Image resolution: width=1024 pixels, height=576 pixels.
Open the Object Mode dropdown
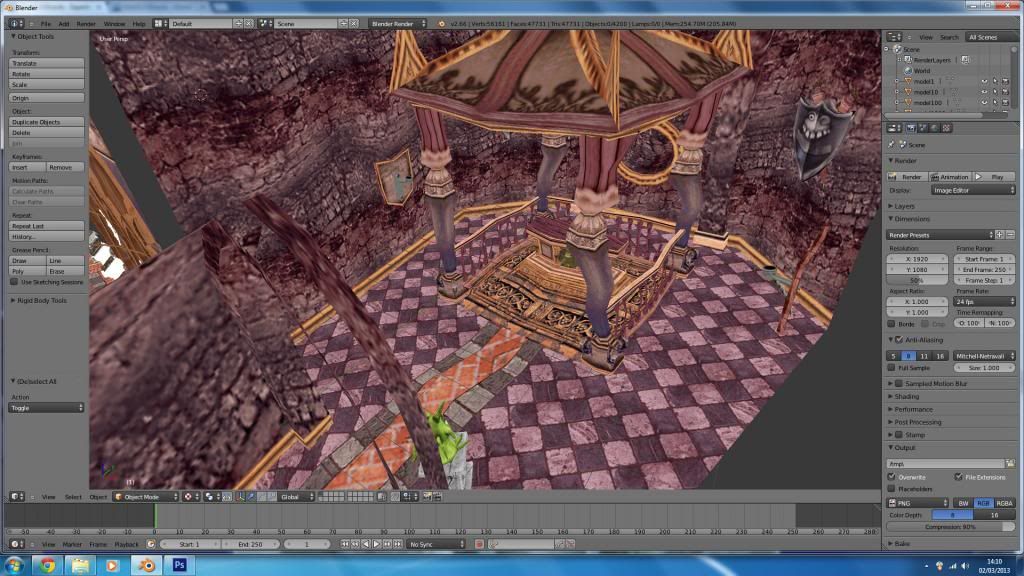(x=146, y=497)
